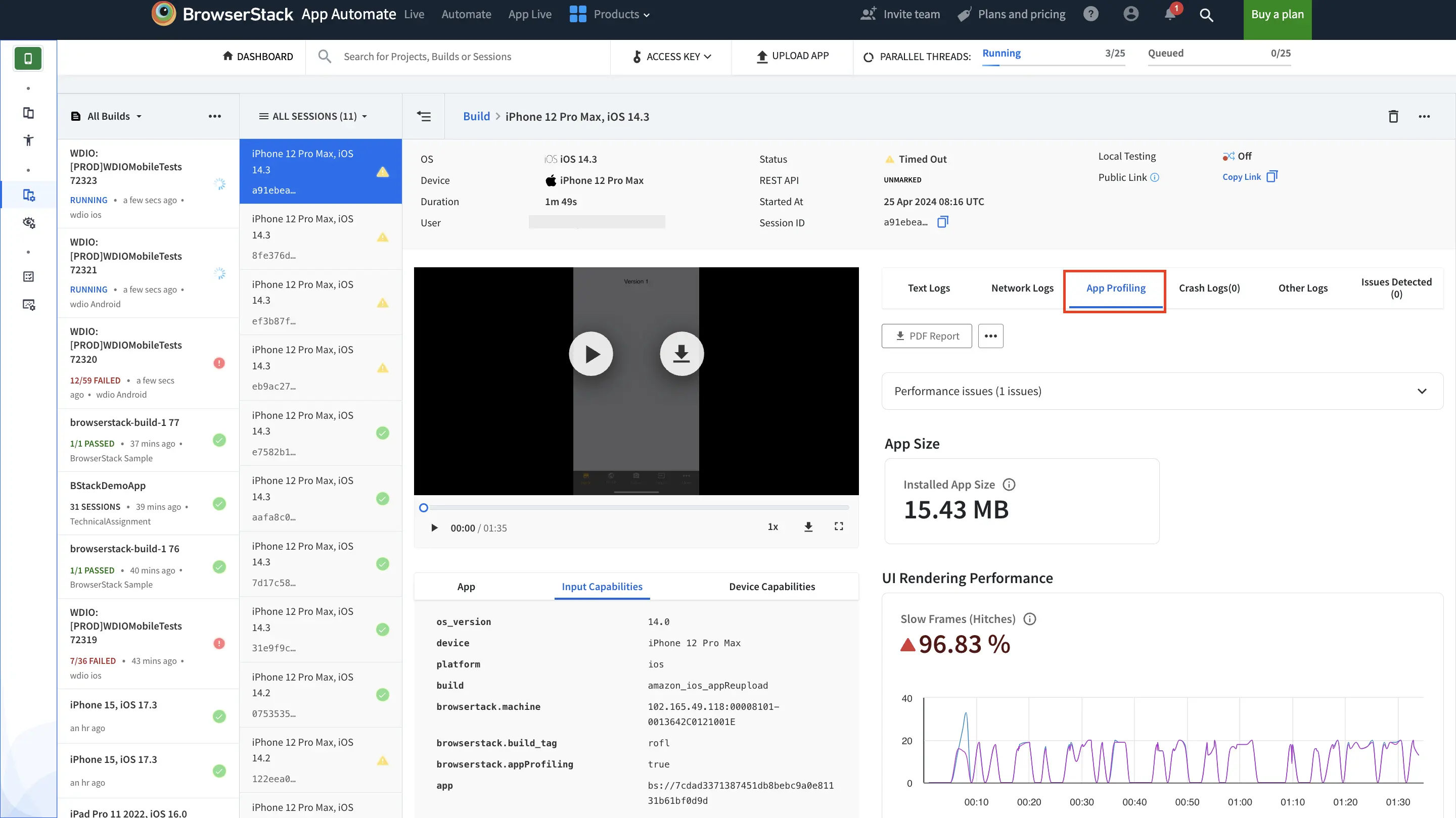This screenshot has width=1456, height=818.
Task: Enter fullscreen mode on video player
Action: coord(839,526)
